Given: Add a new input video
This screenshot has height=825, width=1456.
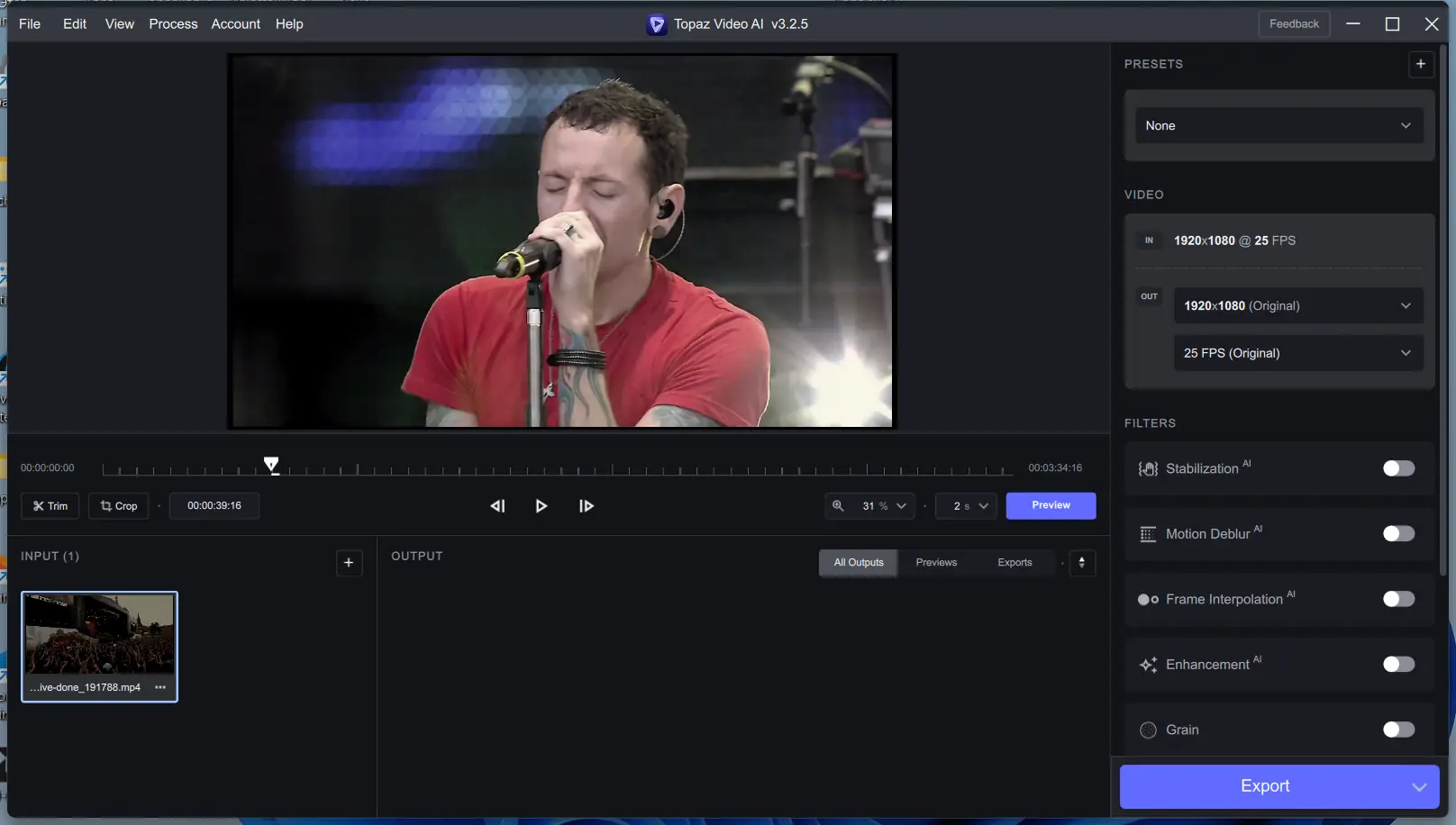Looking at the screenshot, I should coord(349,563).
